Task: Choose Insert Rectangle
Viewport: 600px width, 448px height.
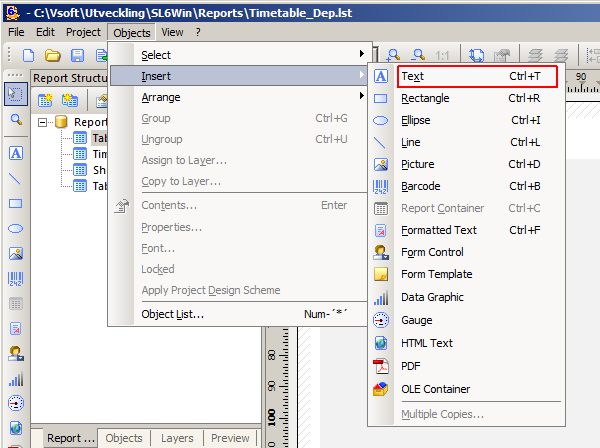Action: click(x=466, y=98)
